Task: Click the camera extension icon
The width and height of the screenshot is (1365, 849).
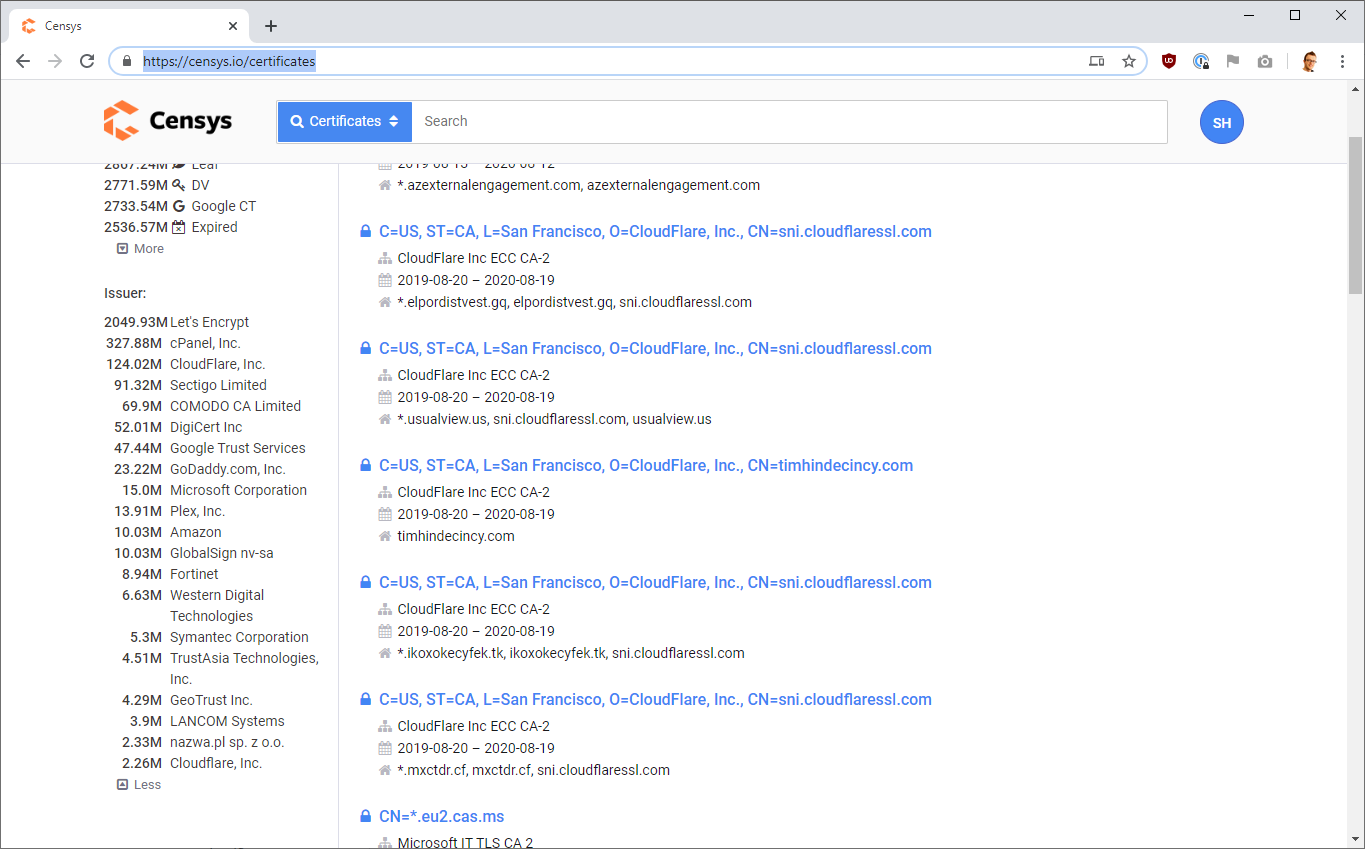Action: coord(1265,61)
